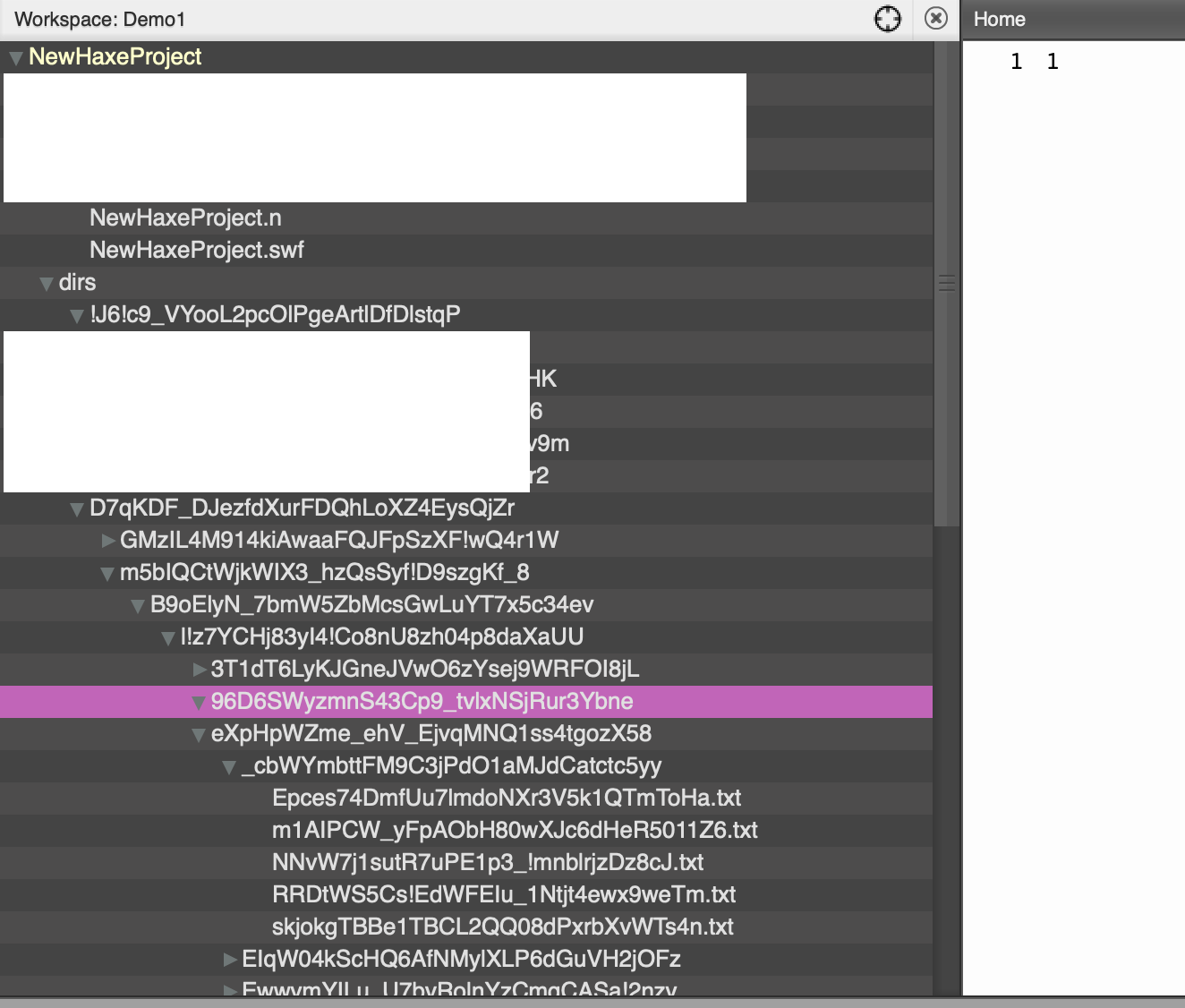Select NewHaxeProject.swf in the tree
Image resolution: width=1185 pixels, height=1008 pixels.
click(x=195, y=251)
